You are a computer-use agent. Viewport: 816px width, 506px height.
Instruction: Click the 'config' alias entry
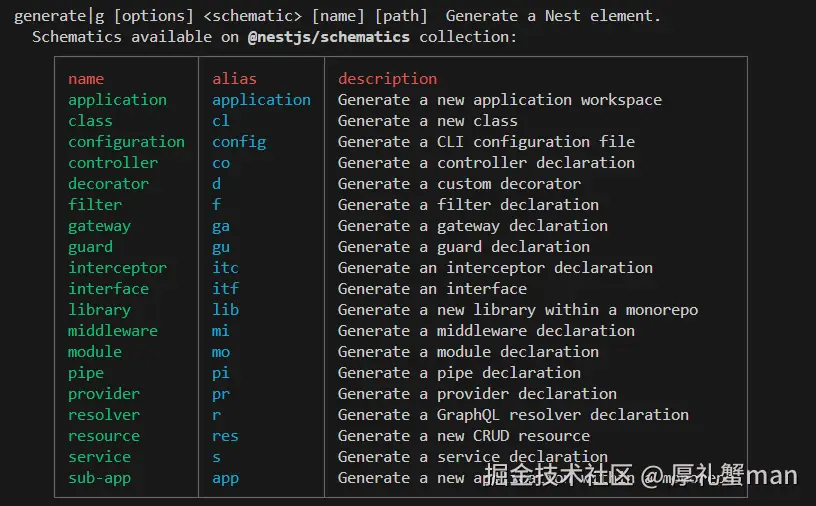239,142
